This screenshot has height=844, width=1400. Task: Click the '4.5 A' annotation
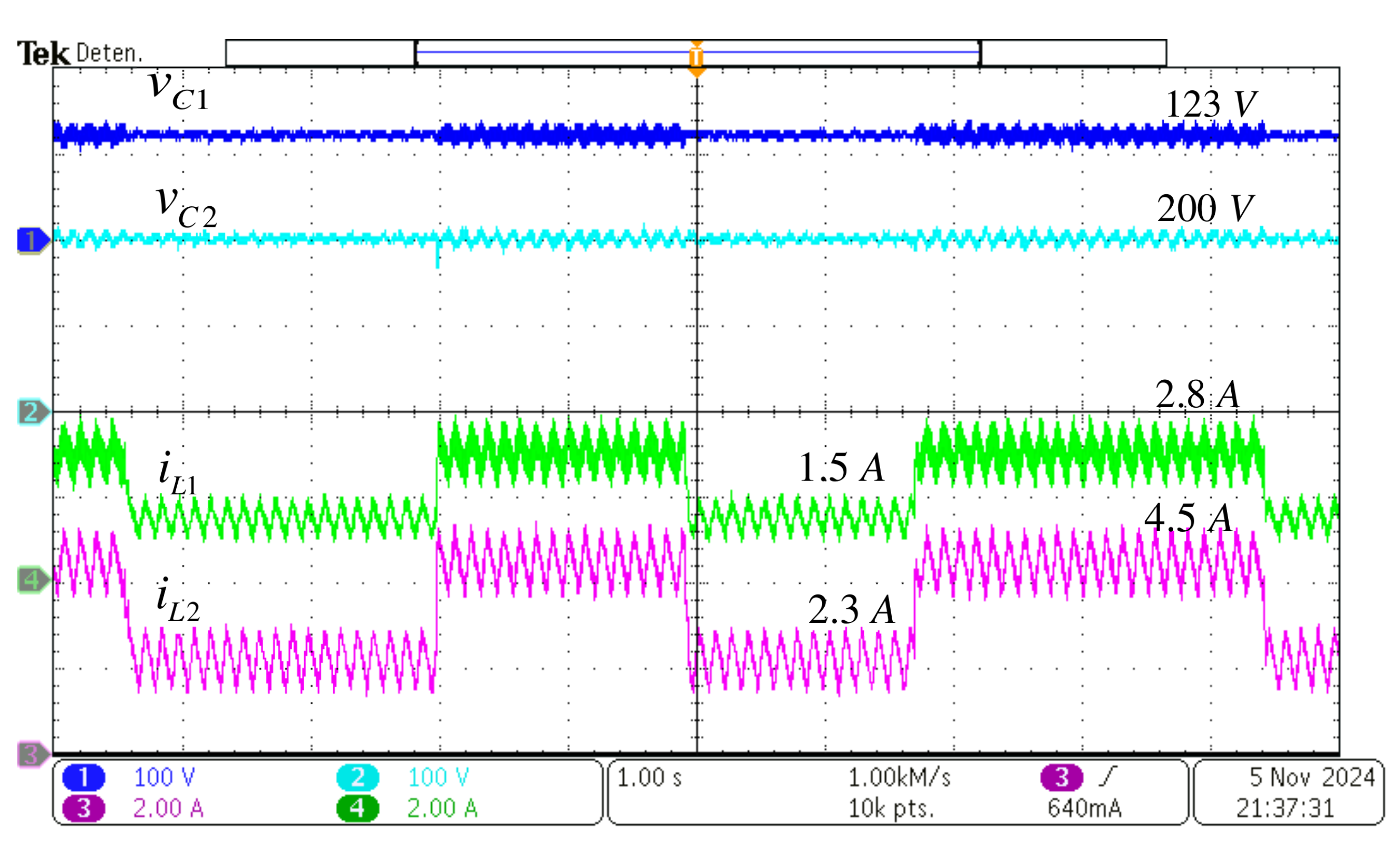[1189, 518]
